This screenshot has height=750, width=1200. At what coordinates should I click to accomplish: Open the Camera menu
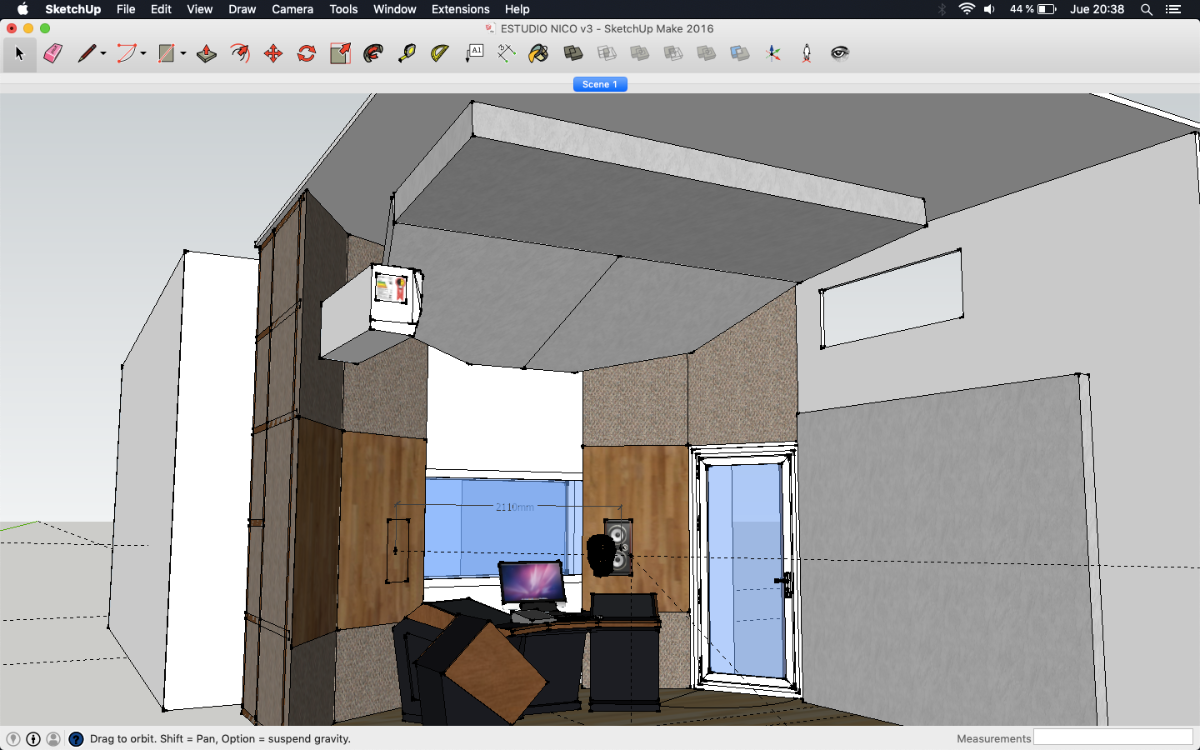pos(292,9)
